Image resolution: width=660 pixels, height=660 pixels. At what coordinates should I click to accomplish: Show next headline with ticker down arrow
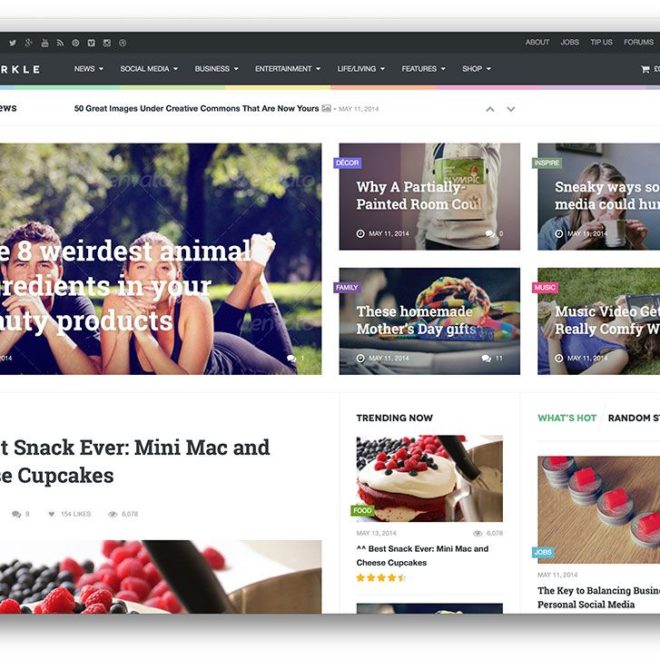click(511, 109)
